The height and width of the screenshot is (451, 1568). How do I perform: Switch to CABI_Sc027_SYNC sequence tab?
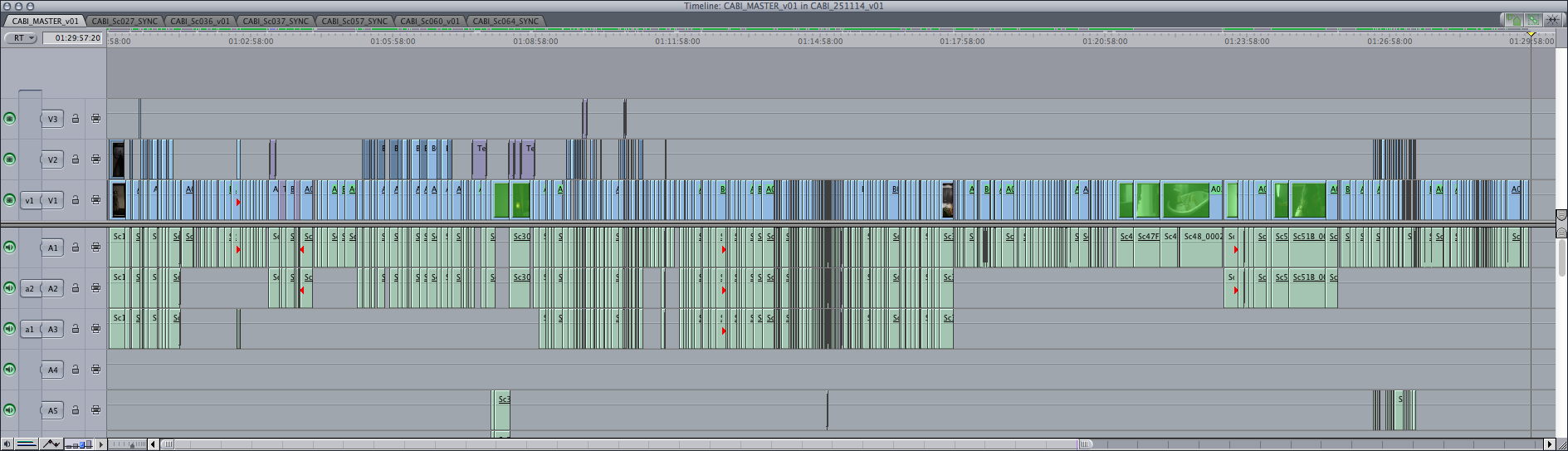125,21
